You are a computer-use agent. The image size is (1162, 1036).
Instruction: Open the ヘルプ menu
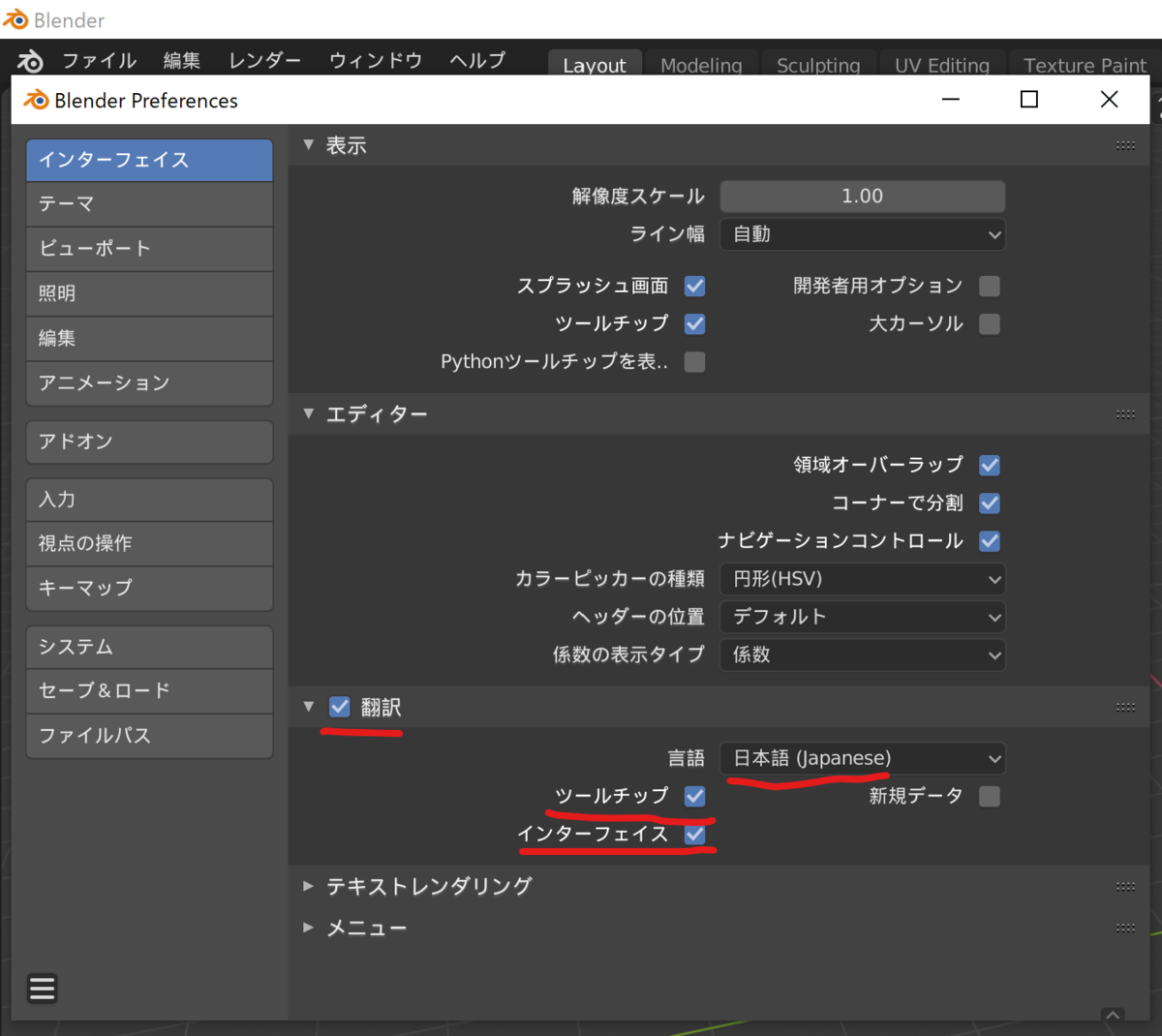click(x=478, y=61)
